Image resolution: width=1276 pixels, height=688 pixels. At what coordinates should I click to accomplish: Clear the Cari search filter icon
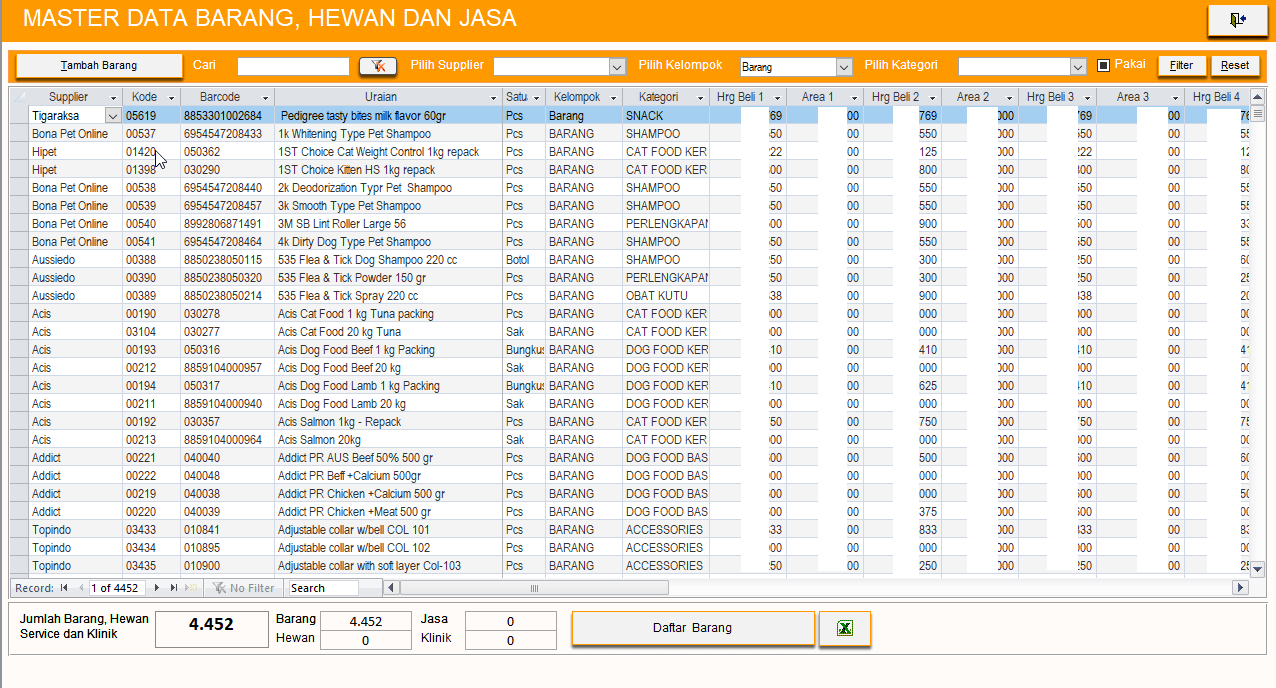pyautogui.click(x=377, y=66)
